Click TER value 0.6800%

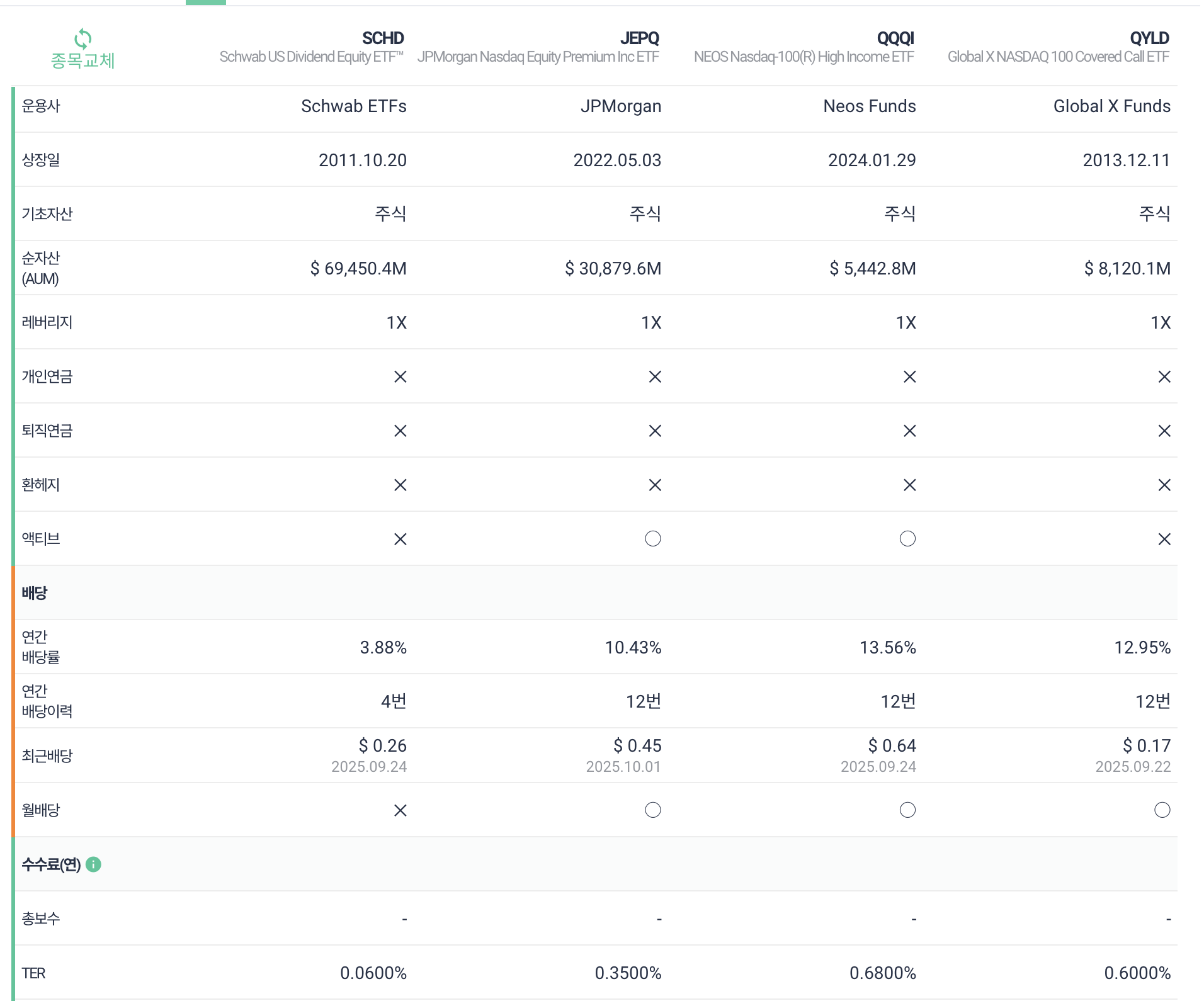tap(883, 973)
